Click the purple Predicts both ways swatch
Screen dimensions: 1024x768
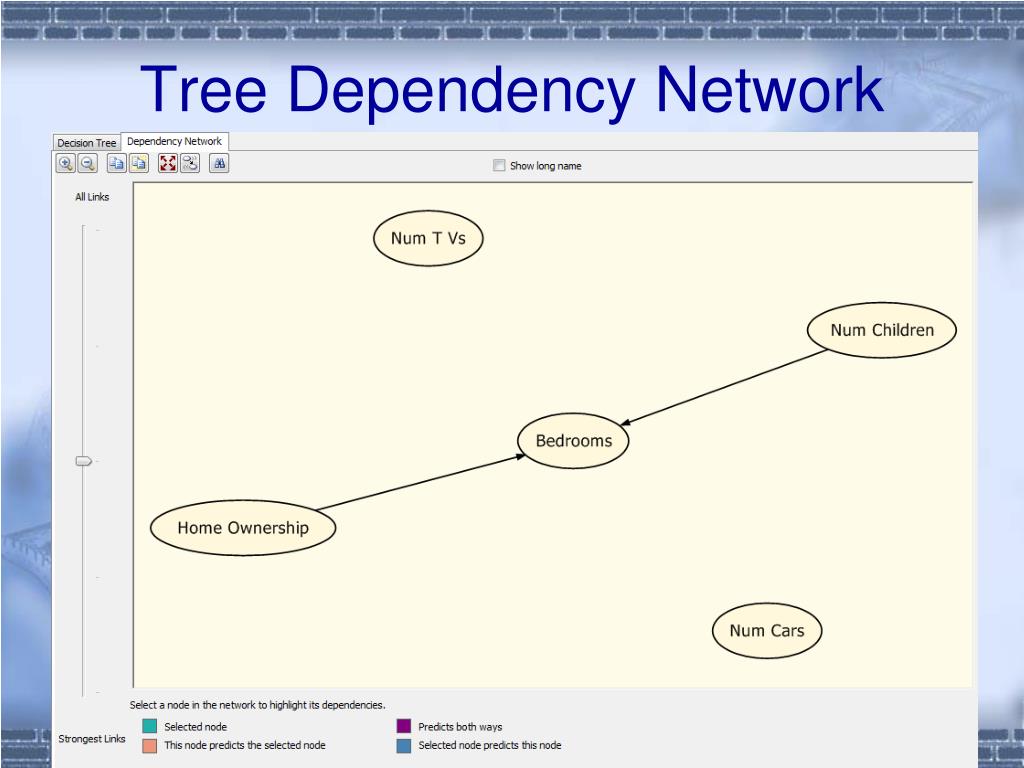coord(404,726)
